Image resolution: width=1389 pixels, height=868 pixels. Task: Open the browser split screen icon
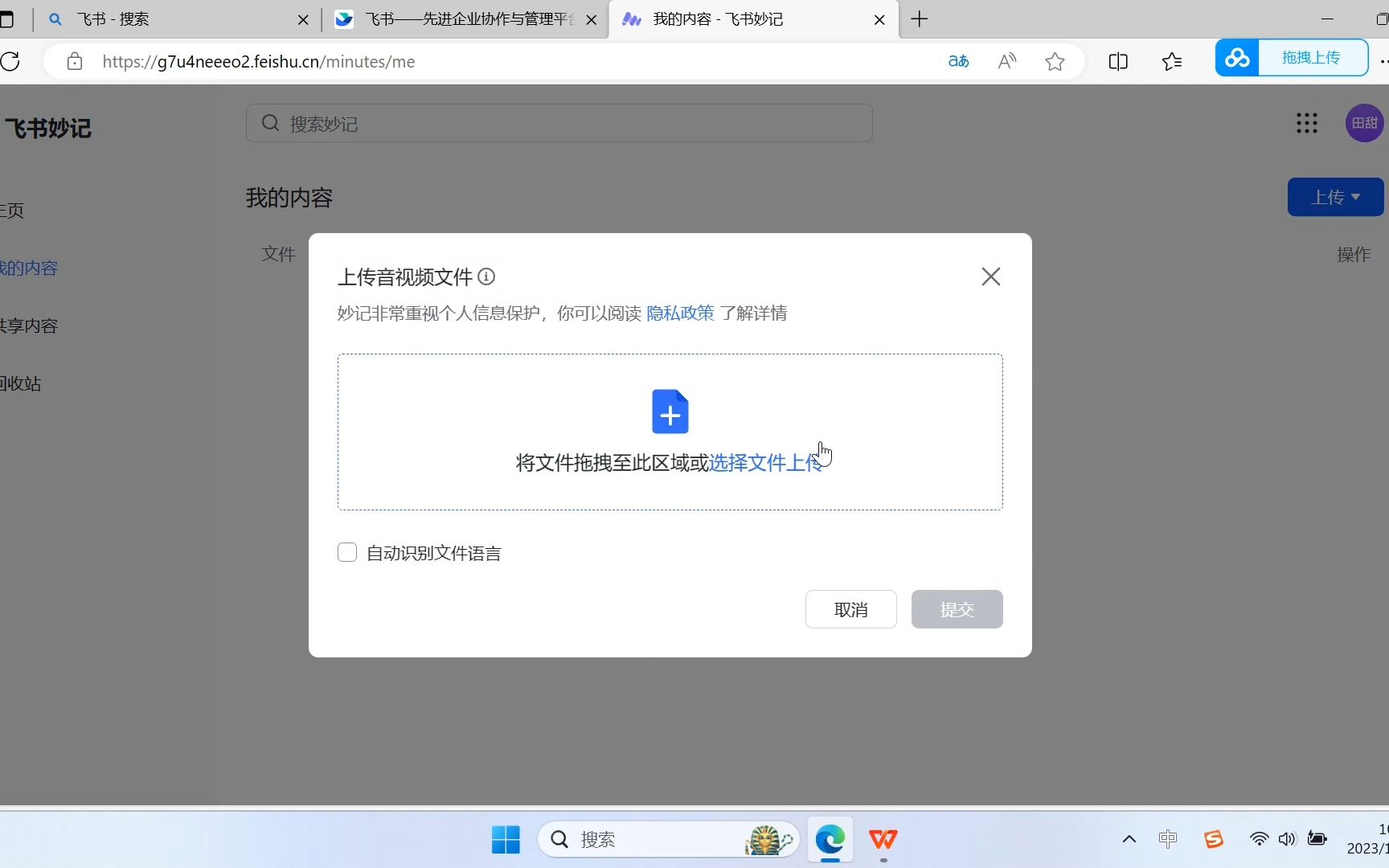[x=1118, y=61]
